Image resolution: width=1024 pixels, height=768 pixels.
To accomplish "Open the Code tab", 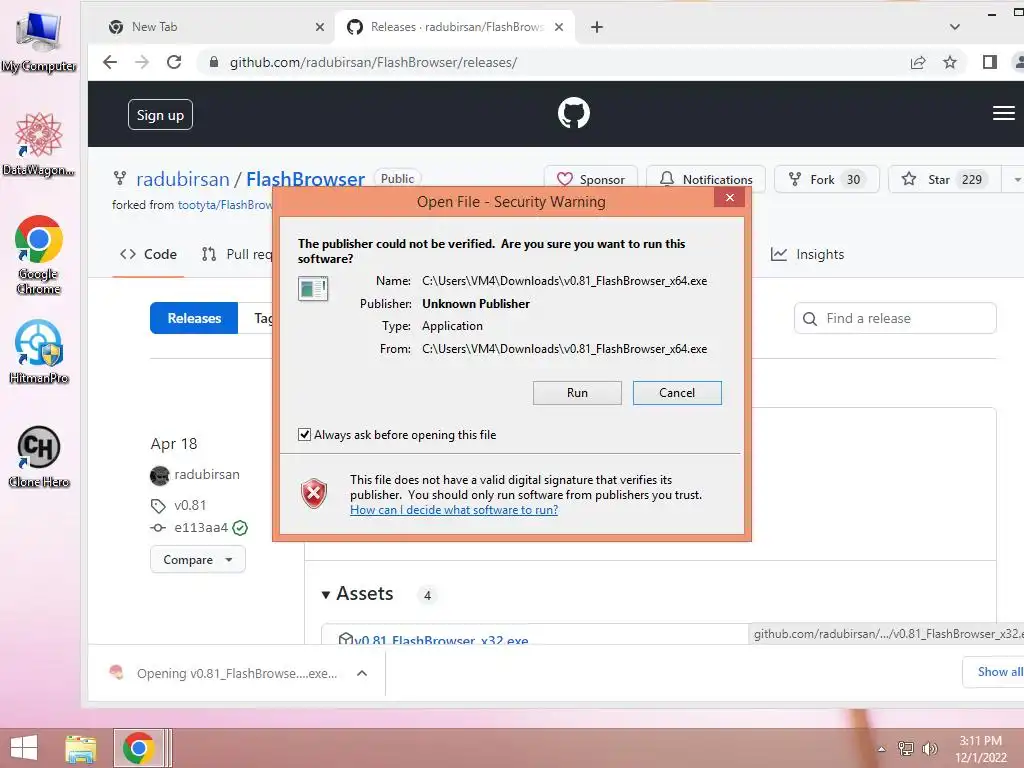I will pos(148,254).
